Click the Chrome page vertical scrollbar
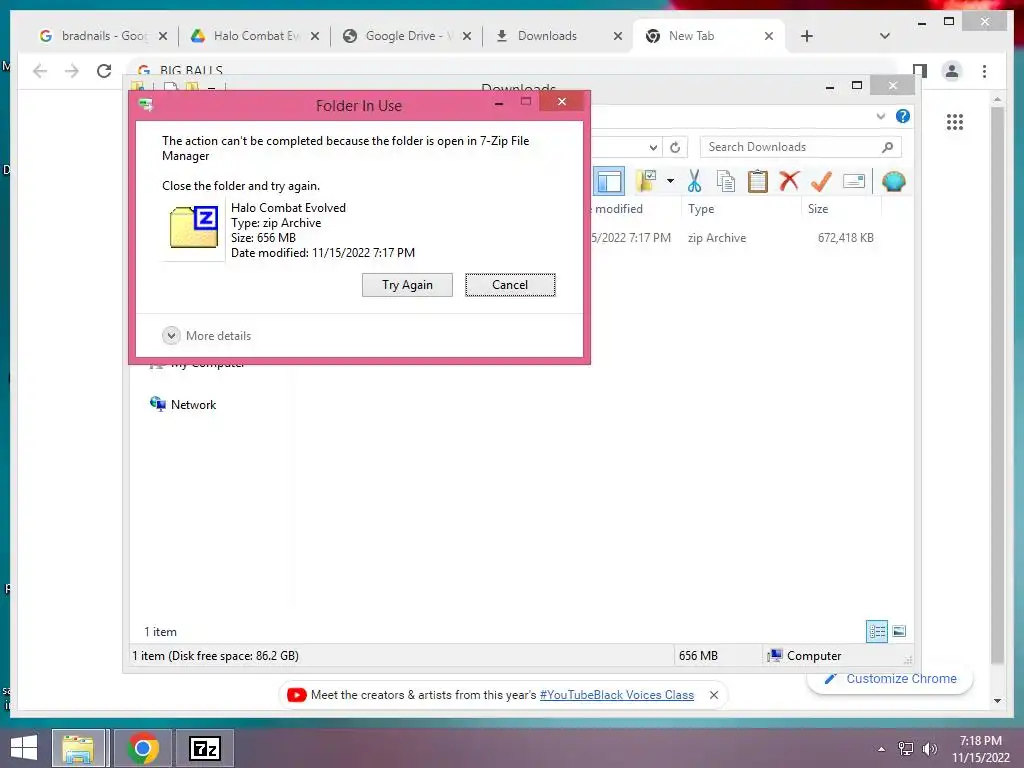 click(997, 385)
